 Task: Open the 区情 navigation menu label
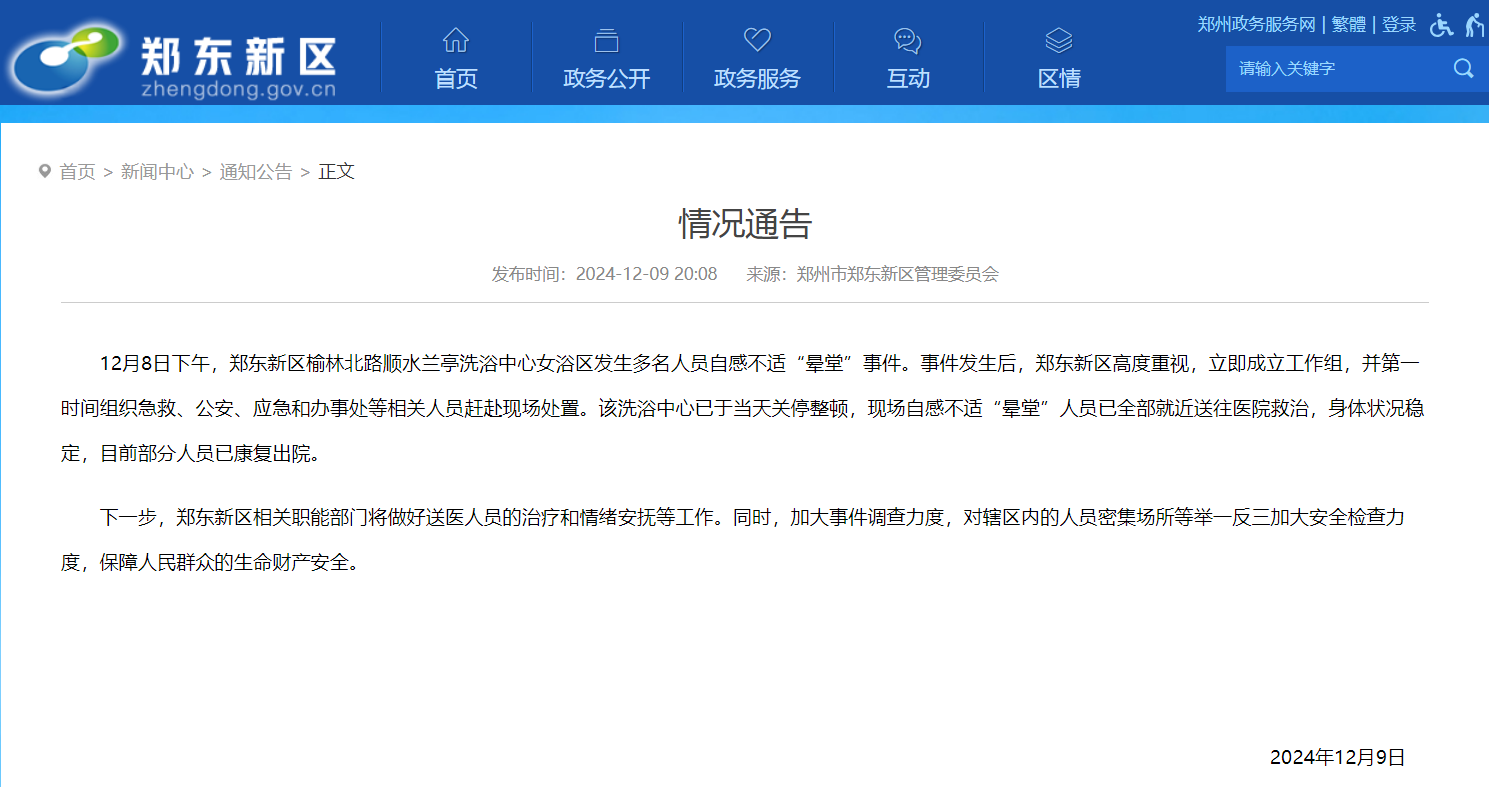coord(1058,79)
